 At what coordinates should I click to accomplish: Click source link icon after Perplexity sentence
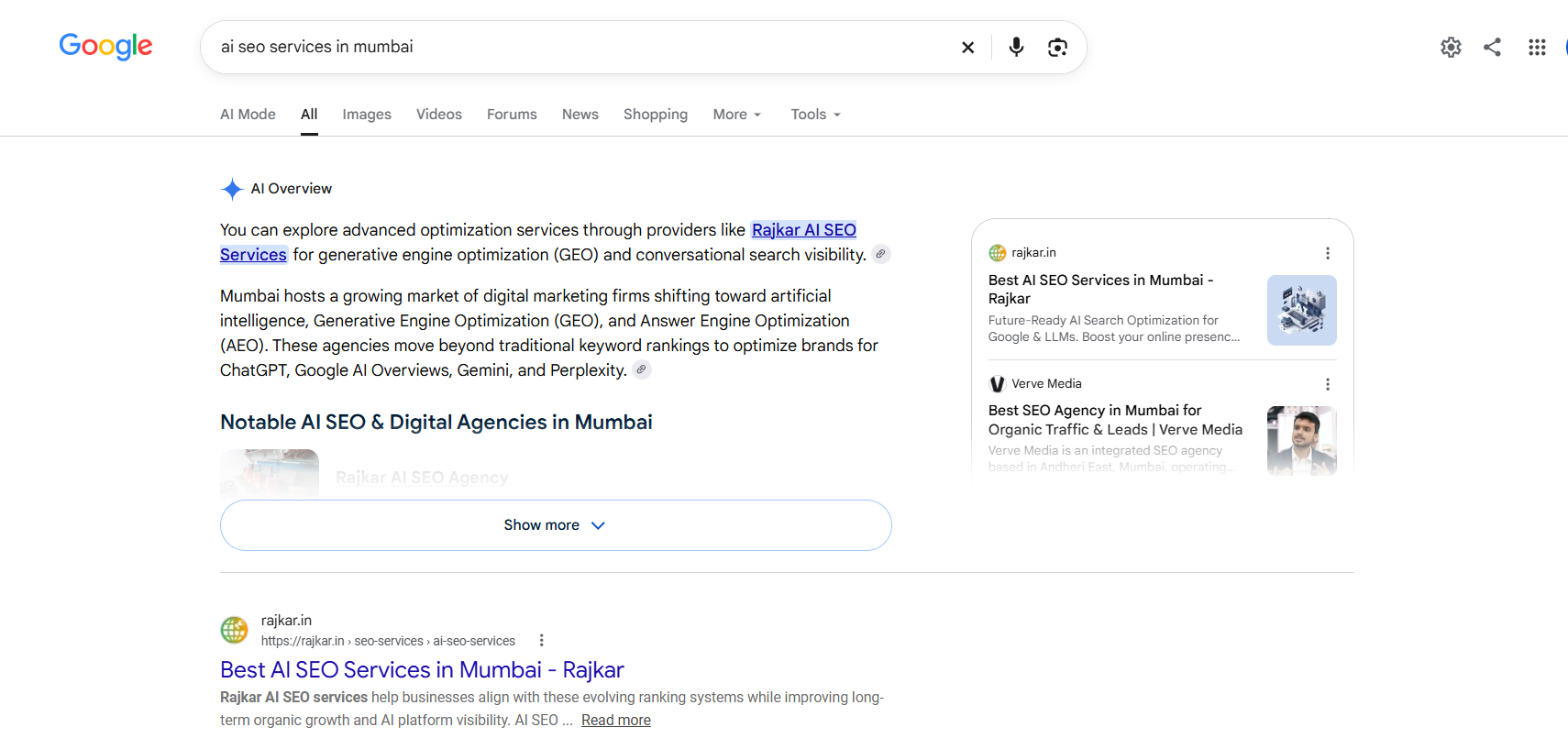(642, 369)
